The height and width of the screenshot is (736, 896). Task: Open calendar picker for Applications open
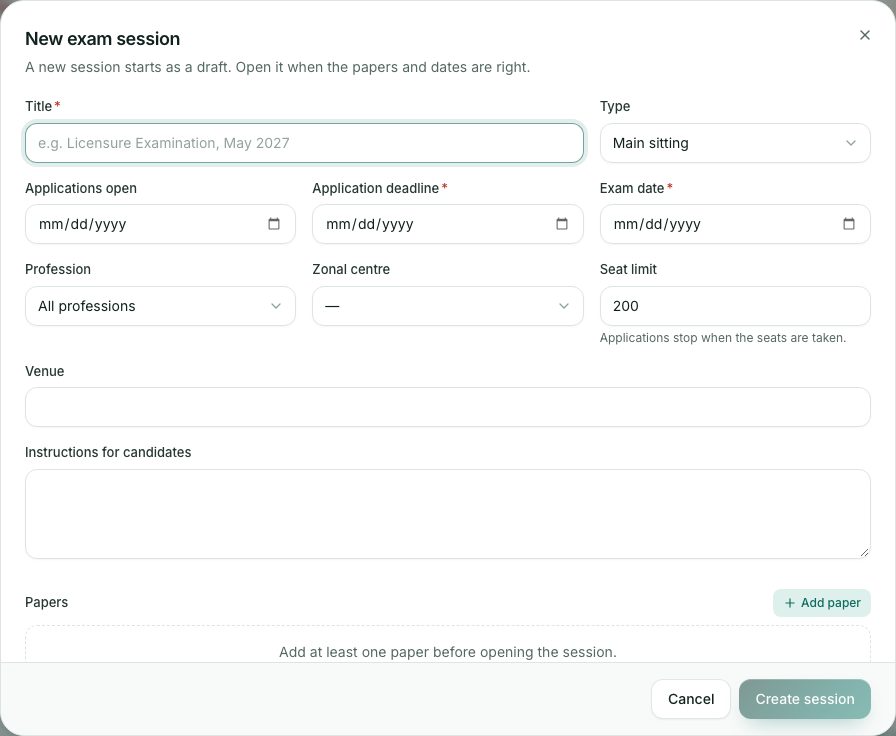(274, 224)
